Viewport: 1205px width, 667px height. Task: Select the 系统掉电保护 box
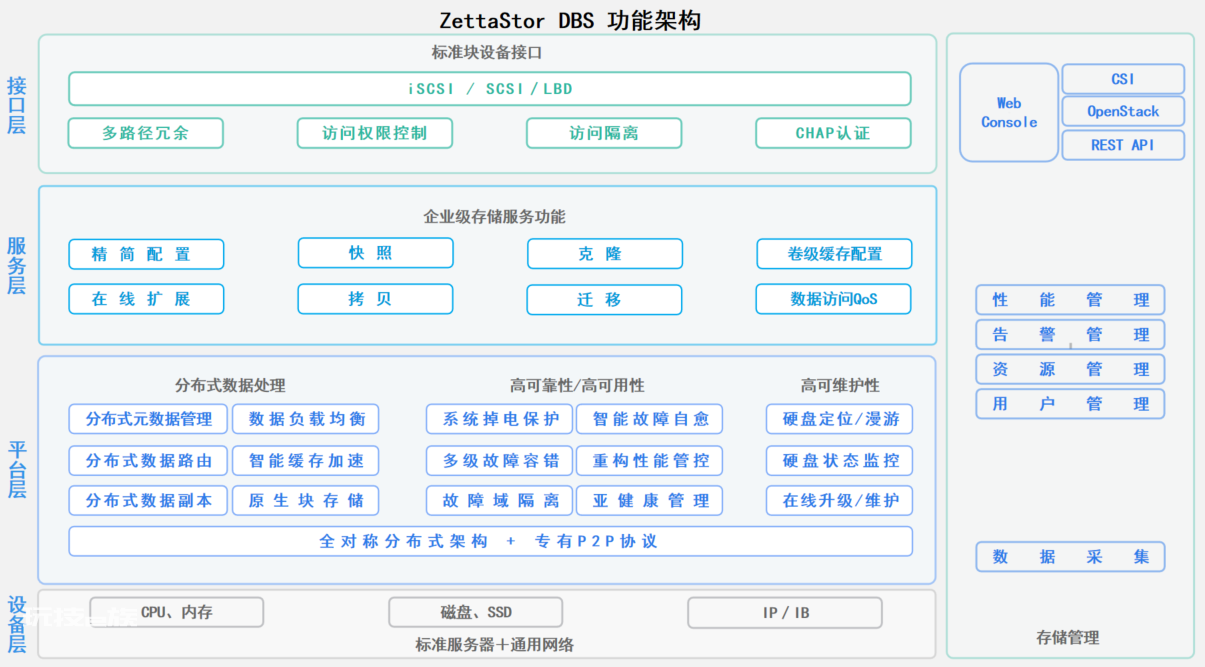tap(500, 419)
